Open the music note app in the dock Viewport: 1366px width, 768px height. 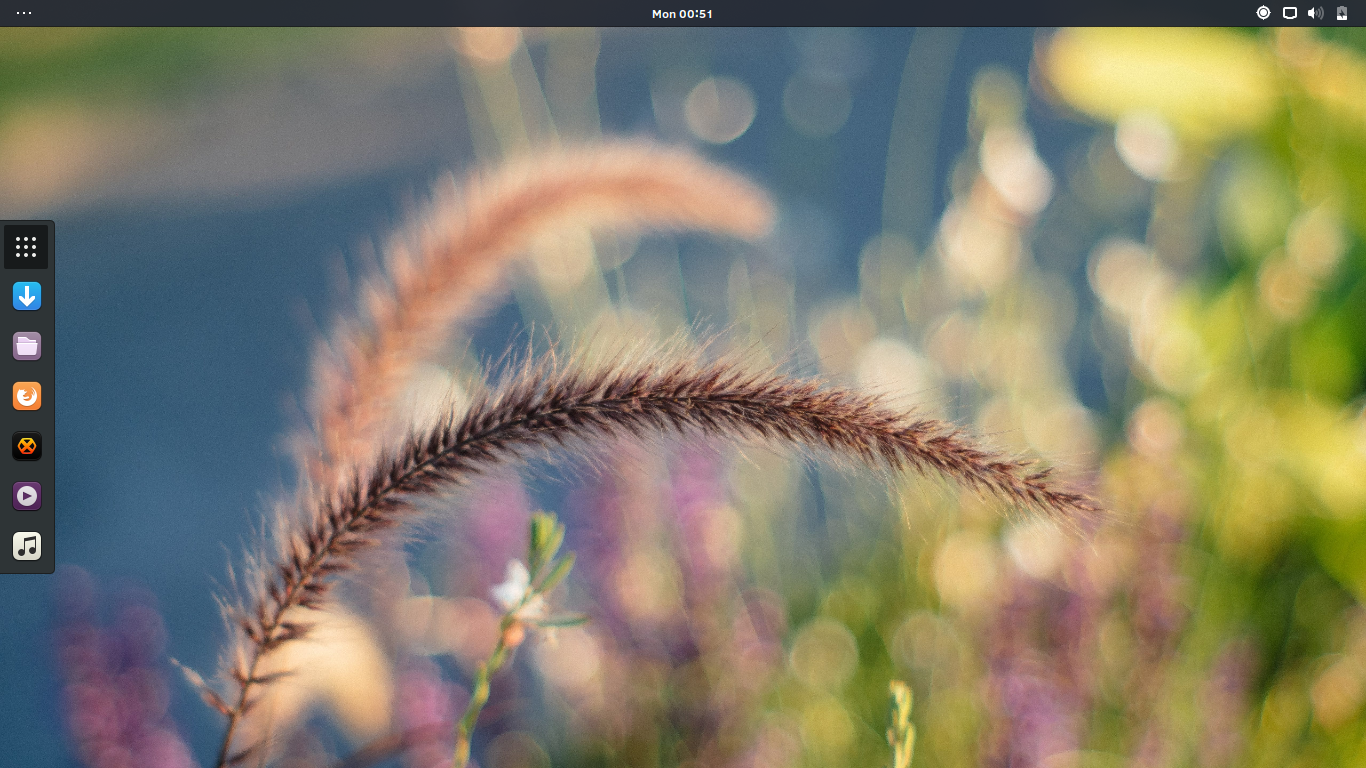(27, 546)
